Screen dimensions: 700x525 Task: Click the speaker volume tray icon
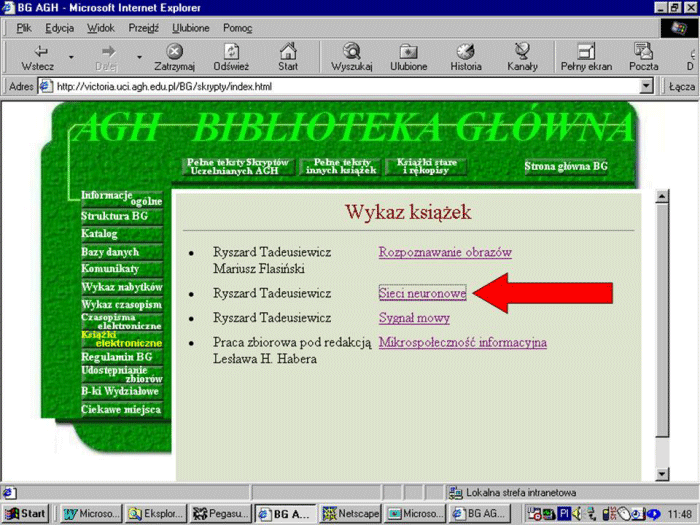(576, 514)
